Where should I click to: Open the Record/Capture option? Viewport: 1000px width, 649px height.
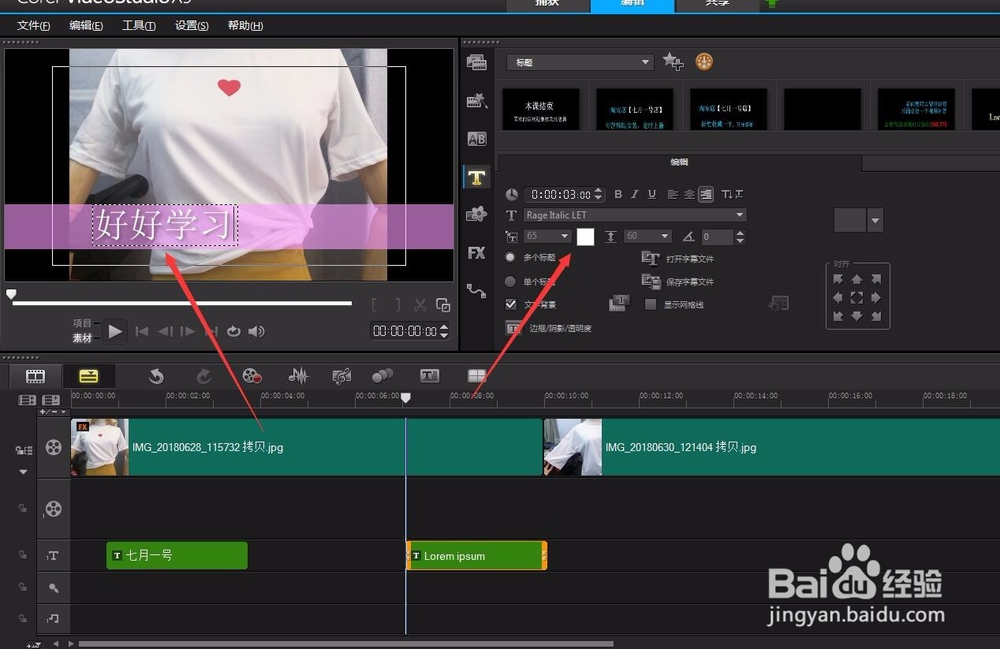coord(252,376)
